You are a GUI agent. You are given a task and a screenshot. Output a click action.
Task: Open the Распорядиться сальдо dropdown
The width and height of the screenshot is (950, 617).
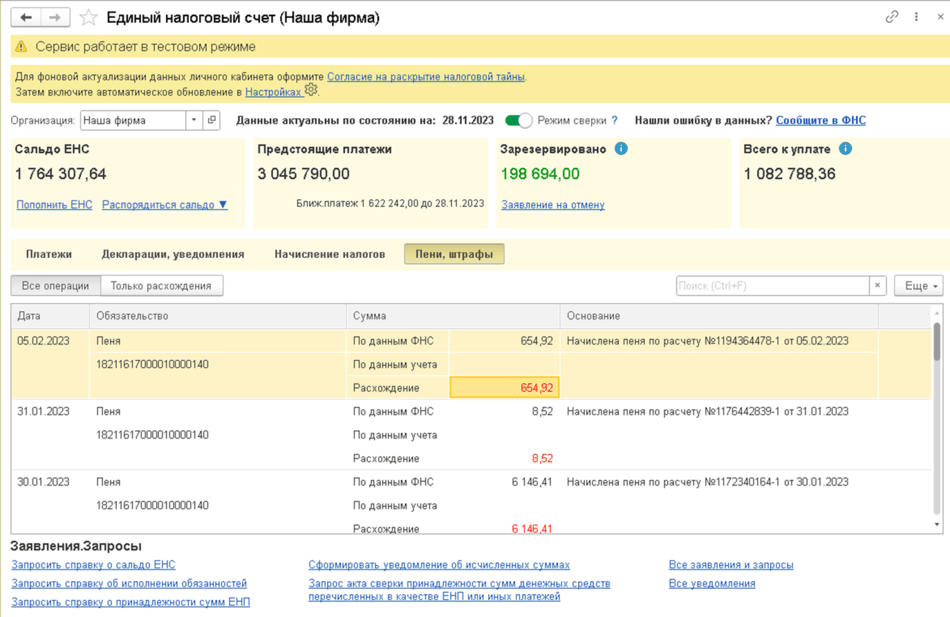pyautogui.click(x=165, y=205)
